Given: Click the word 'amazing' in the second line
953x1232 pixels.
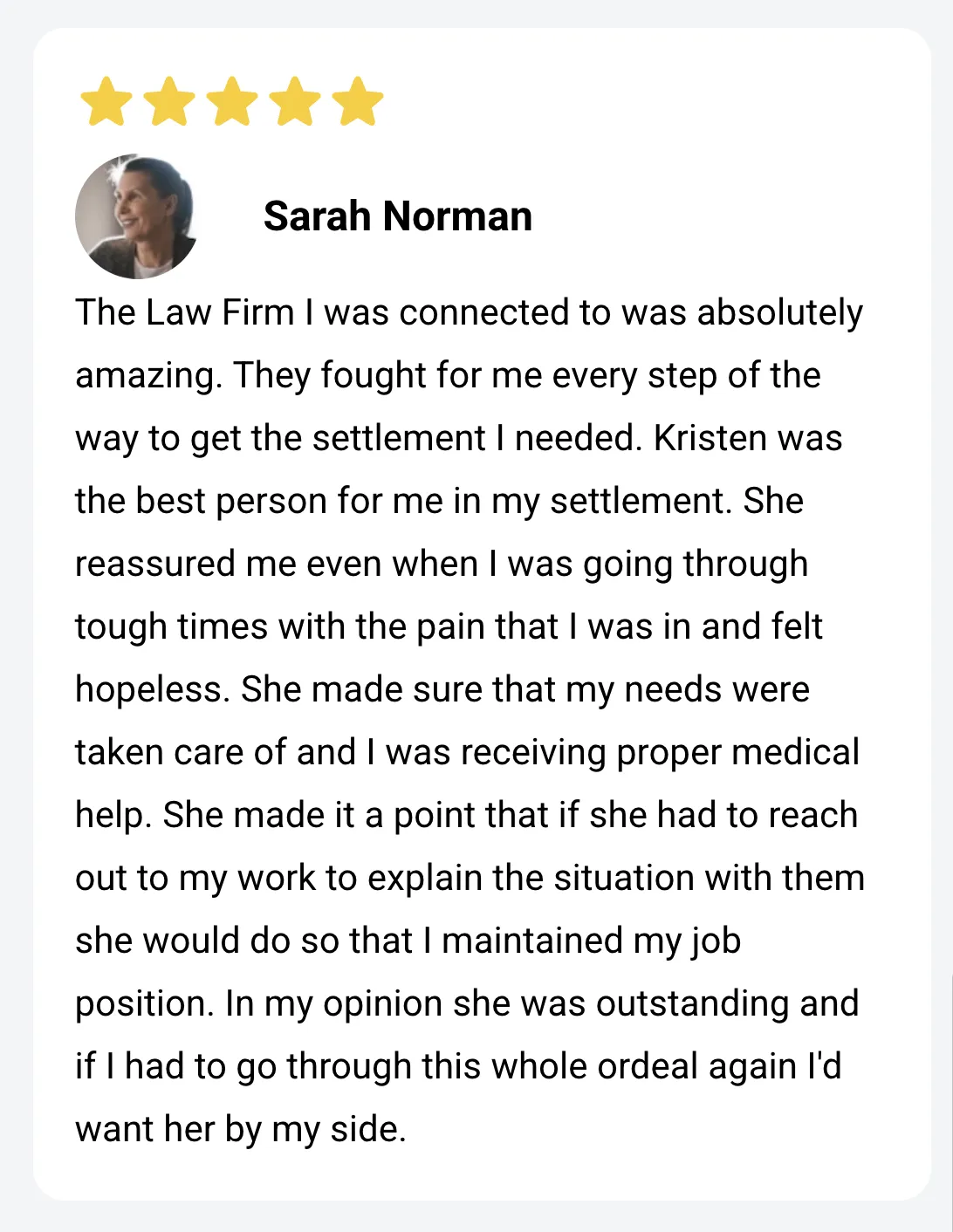Looking at the screenshot, I should click(x=148, y=375).
